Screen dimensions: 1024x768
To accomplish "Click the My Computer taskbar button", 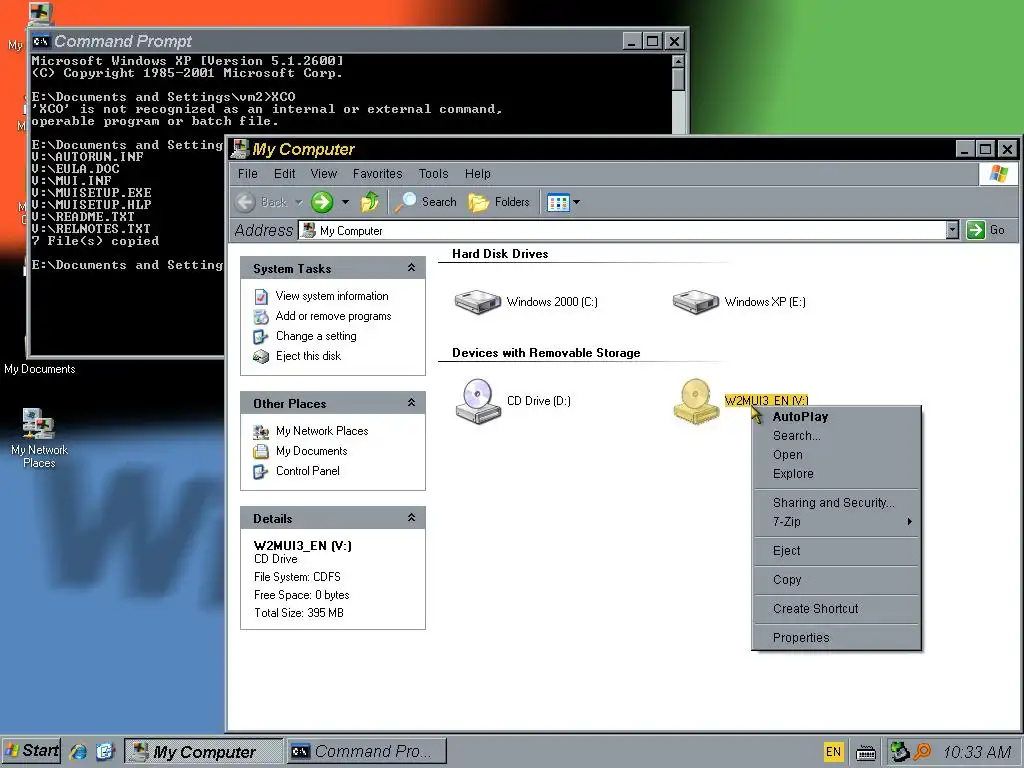I will pyautogui.click(x=204, y=752).
